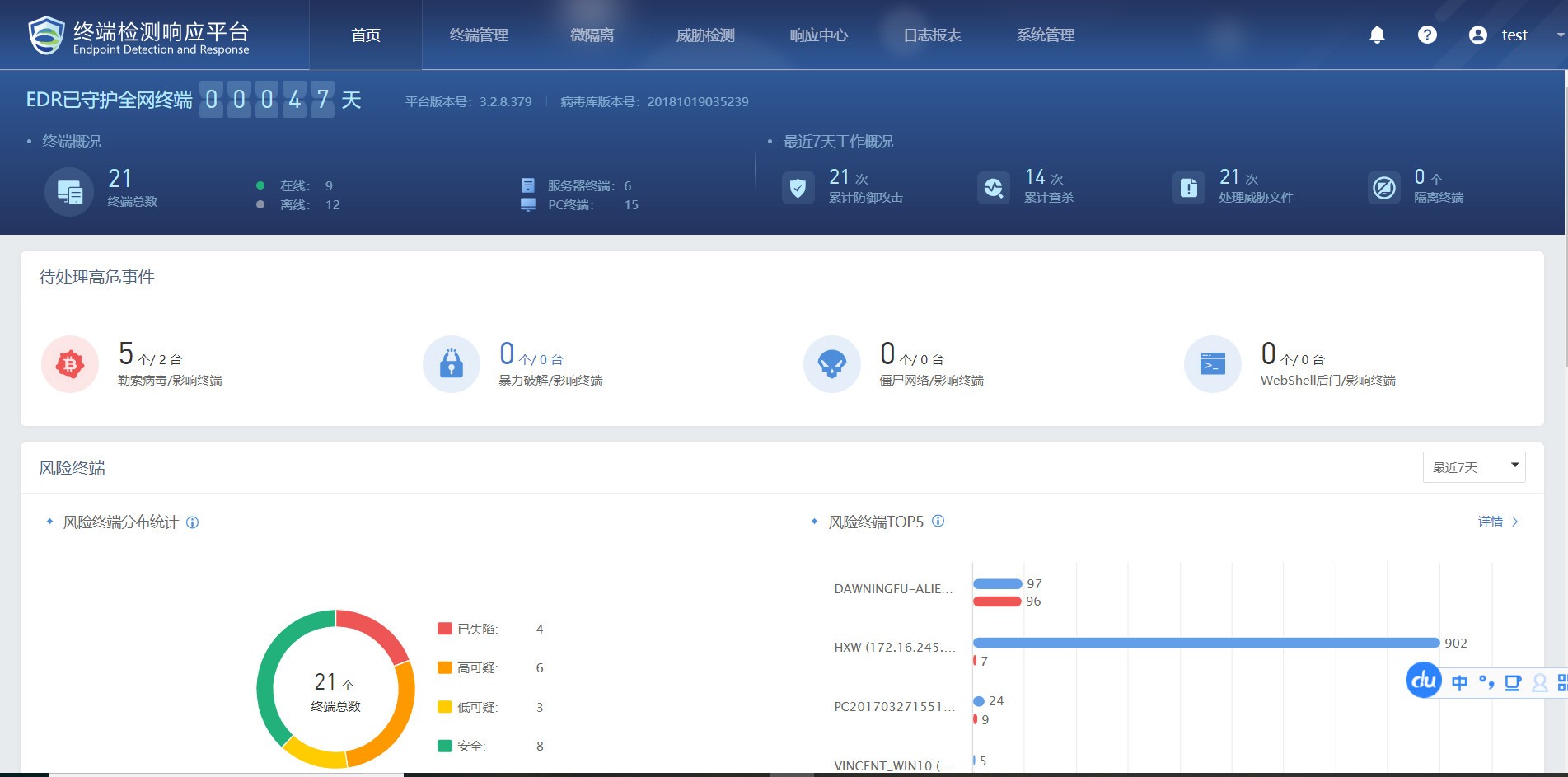
Task: Click the orange 高可疑 legend swatch
Action: click(445, 667)
